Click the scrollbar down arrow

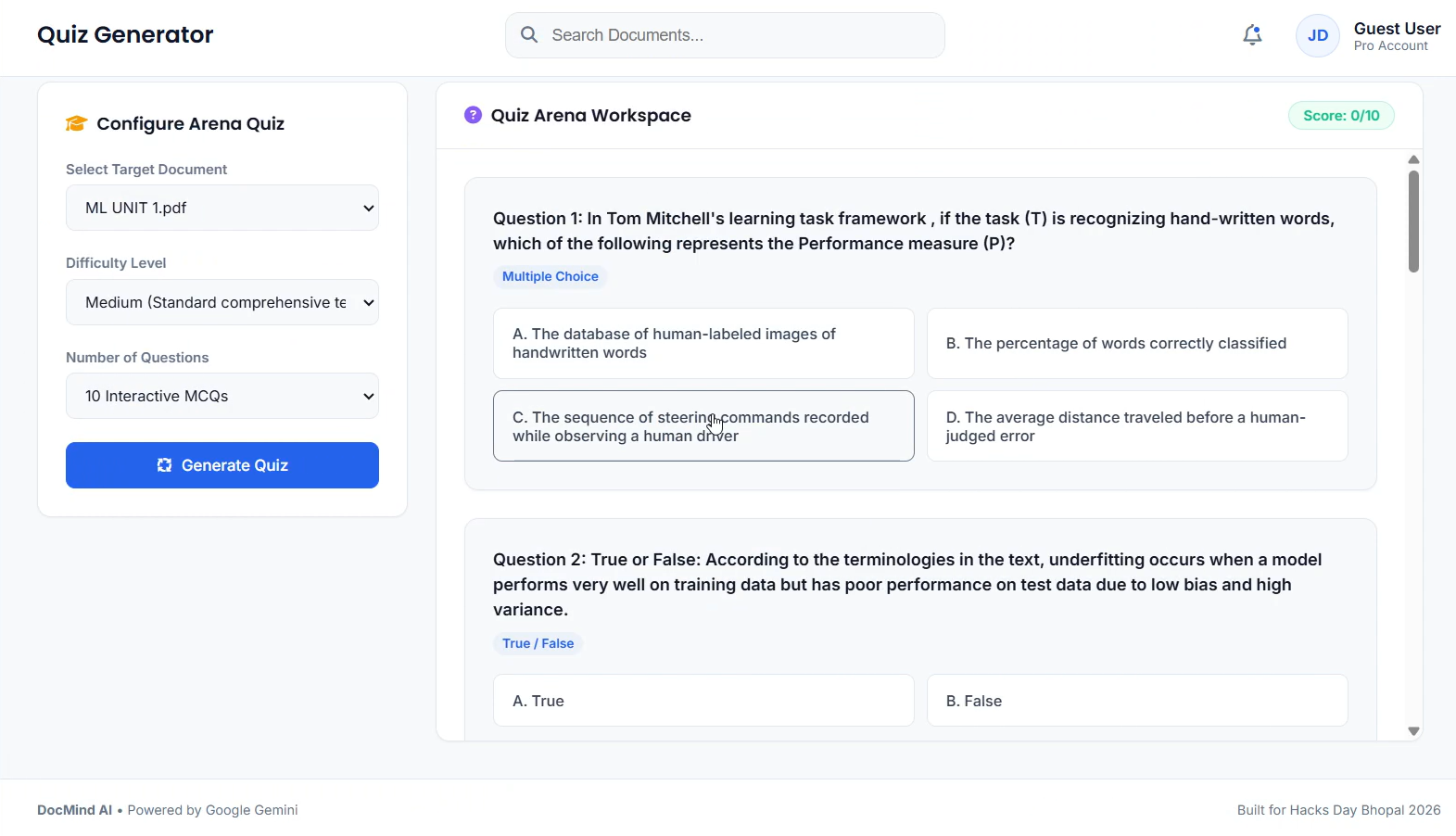tap(1413, 731)
